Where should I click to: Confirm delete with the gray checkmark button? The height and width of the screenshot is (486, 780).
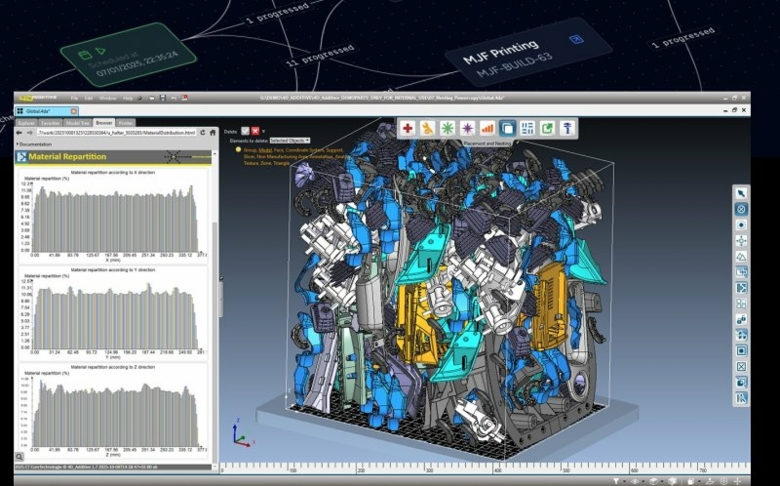point(245,131)
